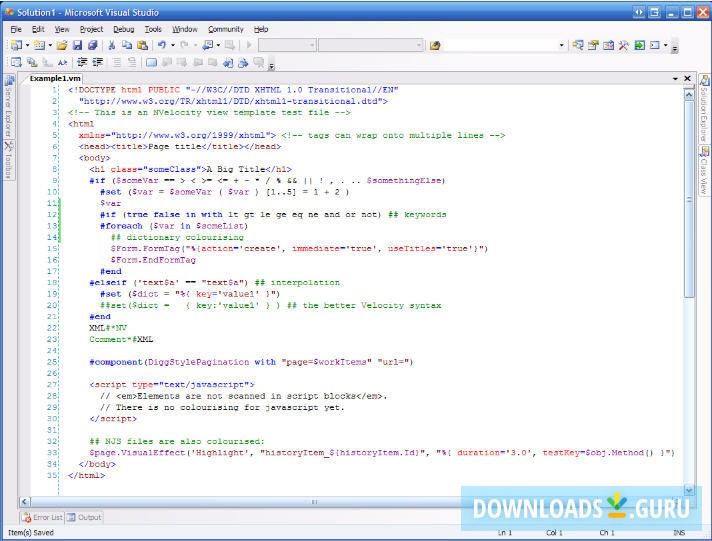Click 'Item(s) Saved' in the status bar
The width and height of the screenshot is (712, 541).
(x=31, y=532)
